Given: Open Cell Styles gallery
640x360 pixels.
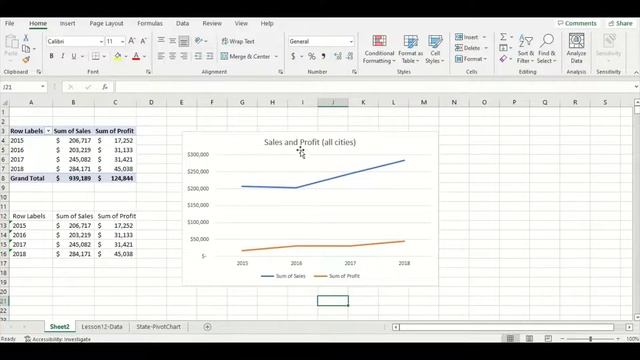Looking at the screenshot, I should tap(435, 49).
